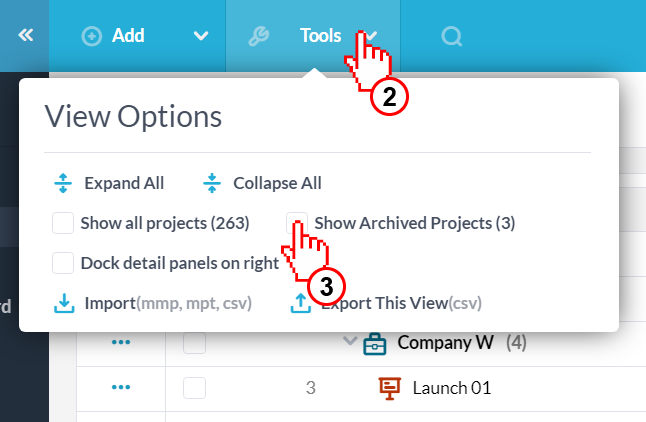Click the Import download icon
The image size is (646, 422).
point(64,303)
